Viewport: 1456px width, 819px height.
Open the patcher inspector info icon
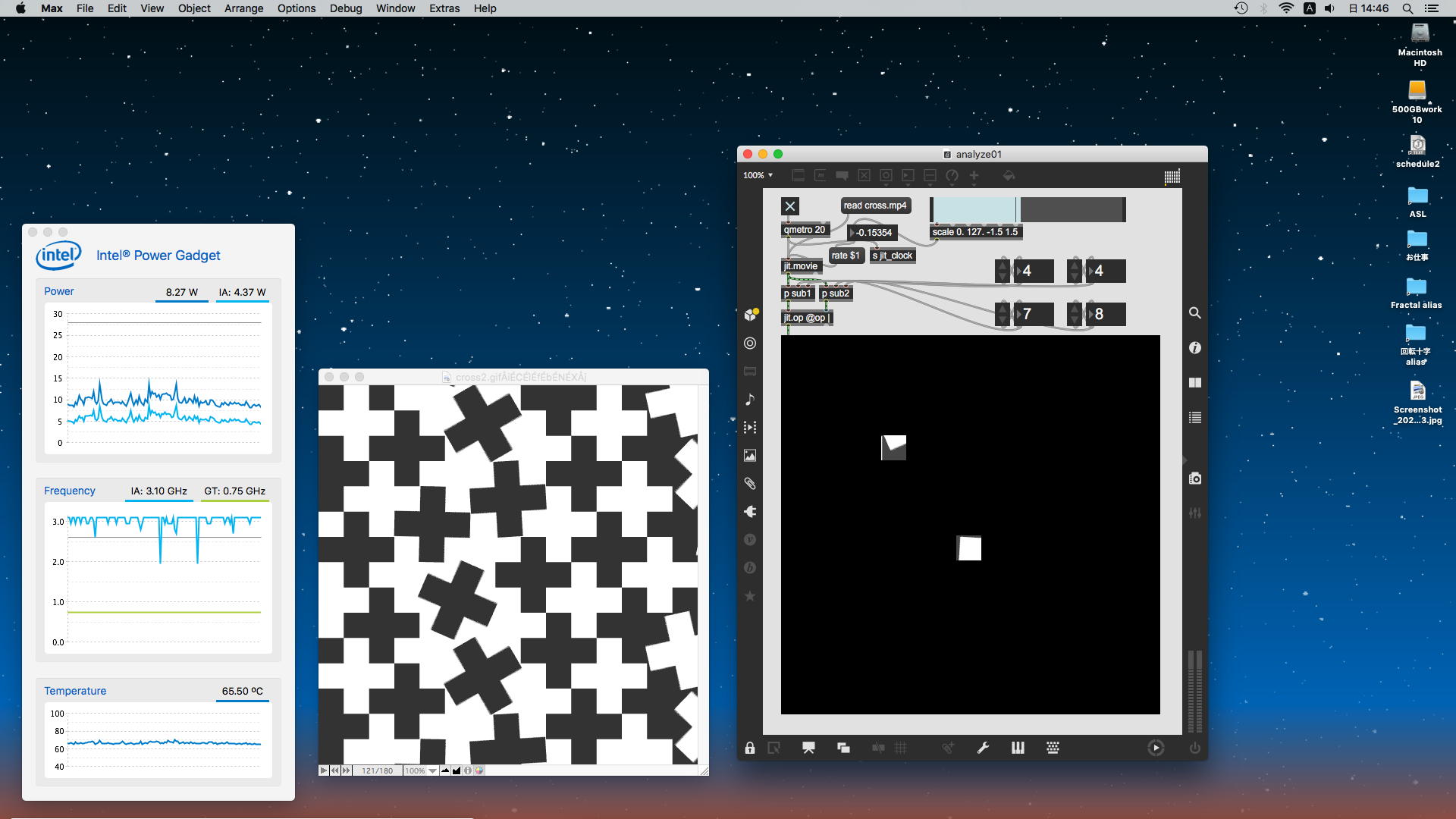click(x=1195, y=348)
